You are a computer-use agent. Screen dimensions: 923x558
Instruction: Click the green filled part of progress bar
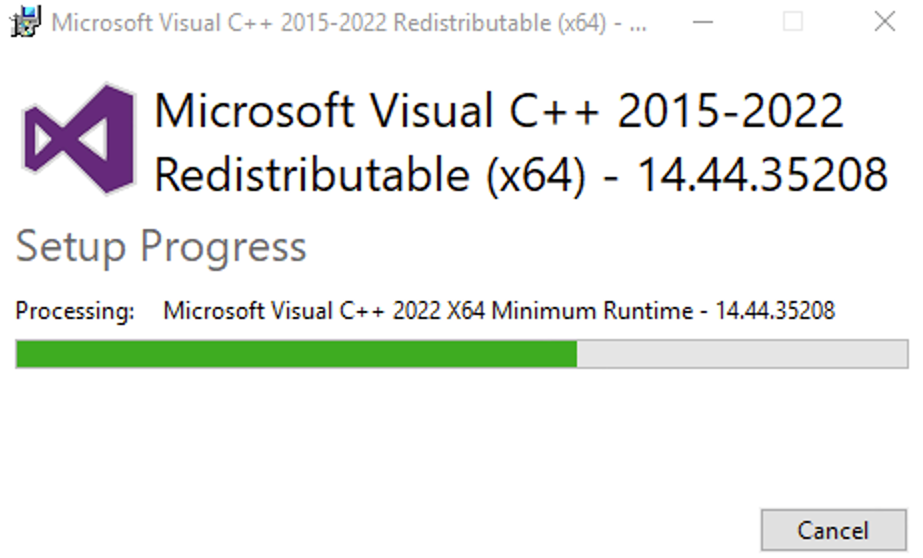tap(296, 354)
